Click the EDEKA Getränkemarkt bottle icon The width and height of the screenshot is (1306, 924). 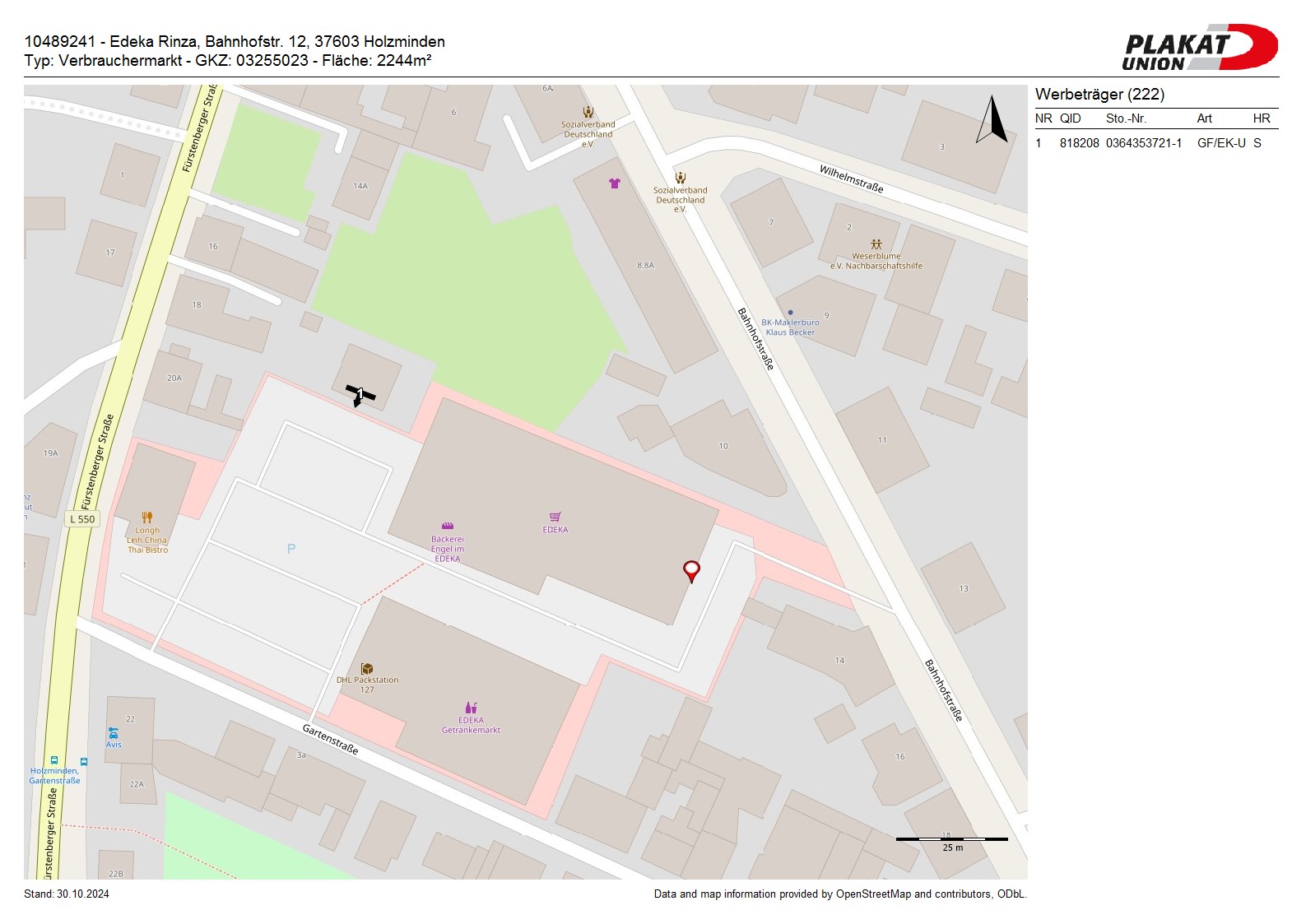[x=471, y=708]
